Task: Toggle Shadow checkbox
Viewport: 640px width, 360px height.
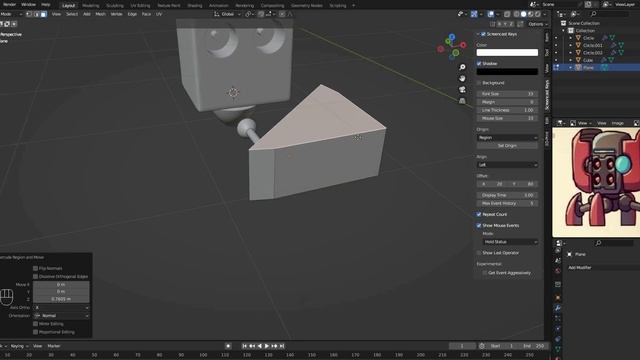Action: coord(479,64)
